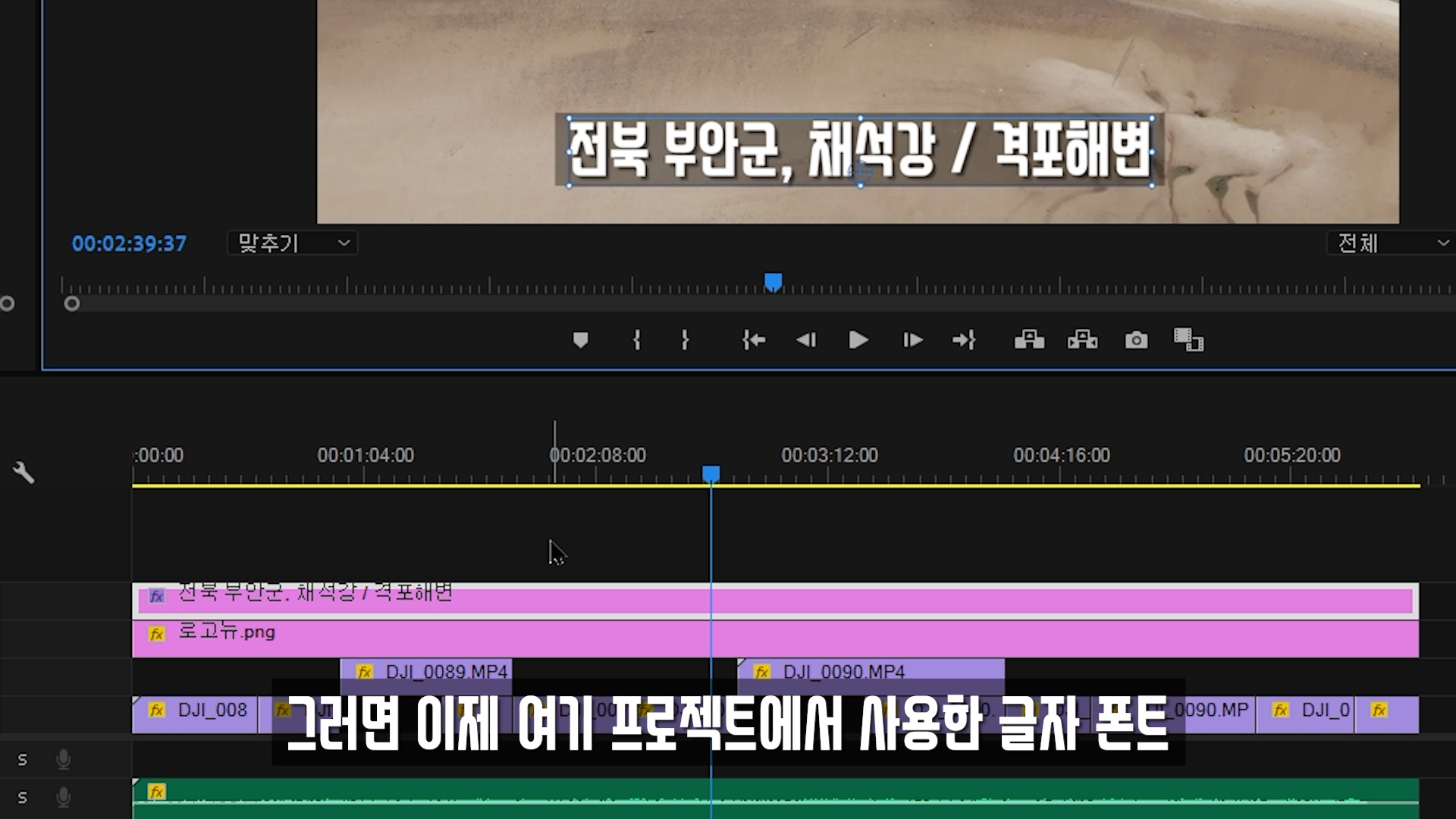Open timeline display settings wrench
Screen dimensions: 1456x819
pos(24,472)
